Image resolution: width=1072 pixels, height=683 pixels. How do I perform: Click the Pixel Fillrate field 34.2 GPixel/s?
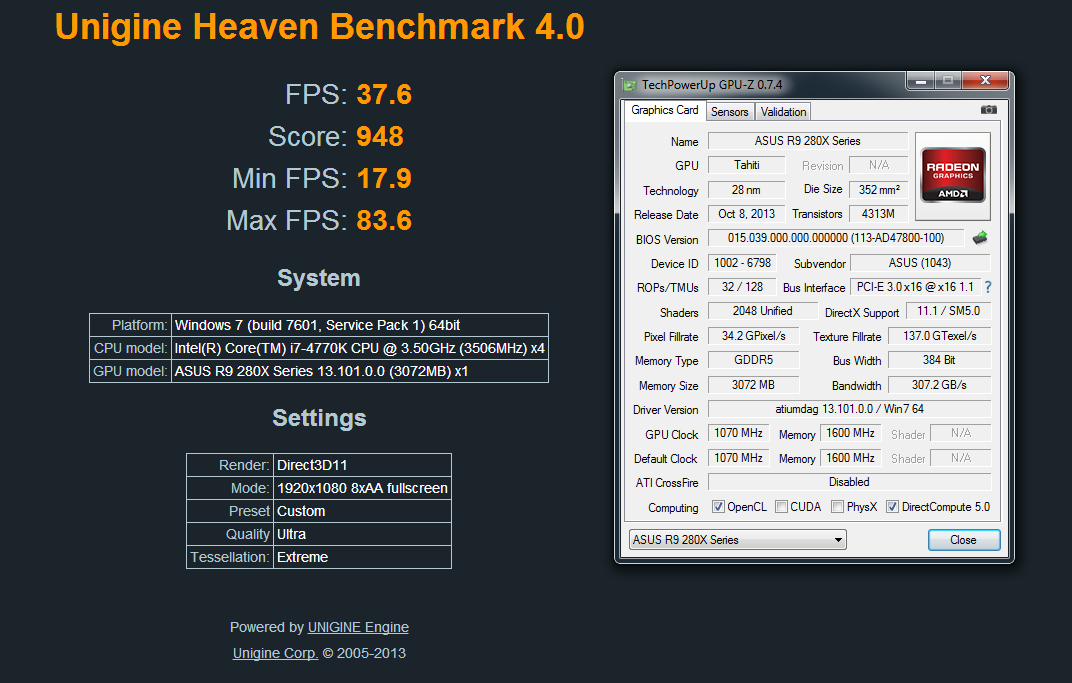(753, 336)
